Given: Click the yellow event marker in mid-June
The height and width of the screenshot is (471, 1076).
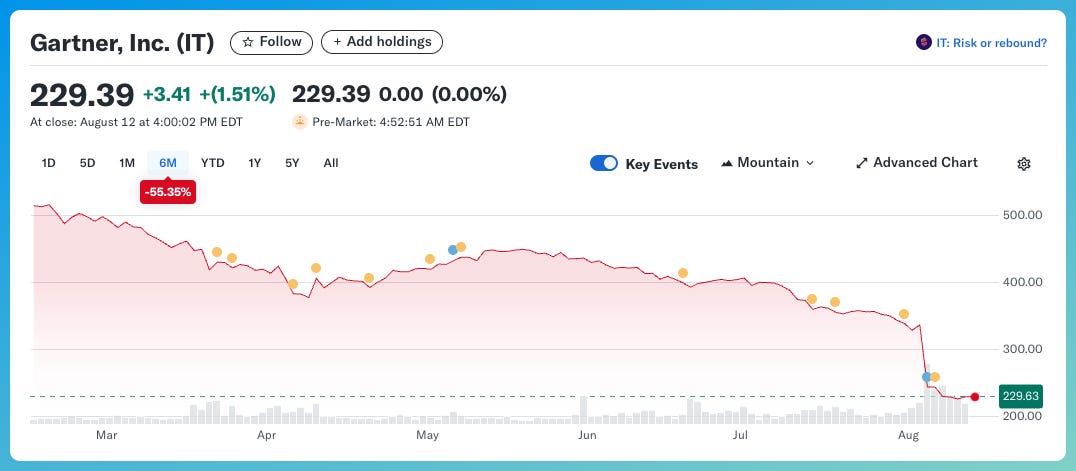Looking at the screenshot, I should click(683, 273).
